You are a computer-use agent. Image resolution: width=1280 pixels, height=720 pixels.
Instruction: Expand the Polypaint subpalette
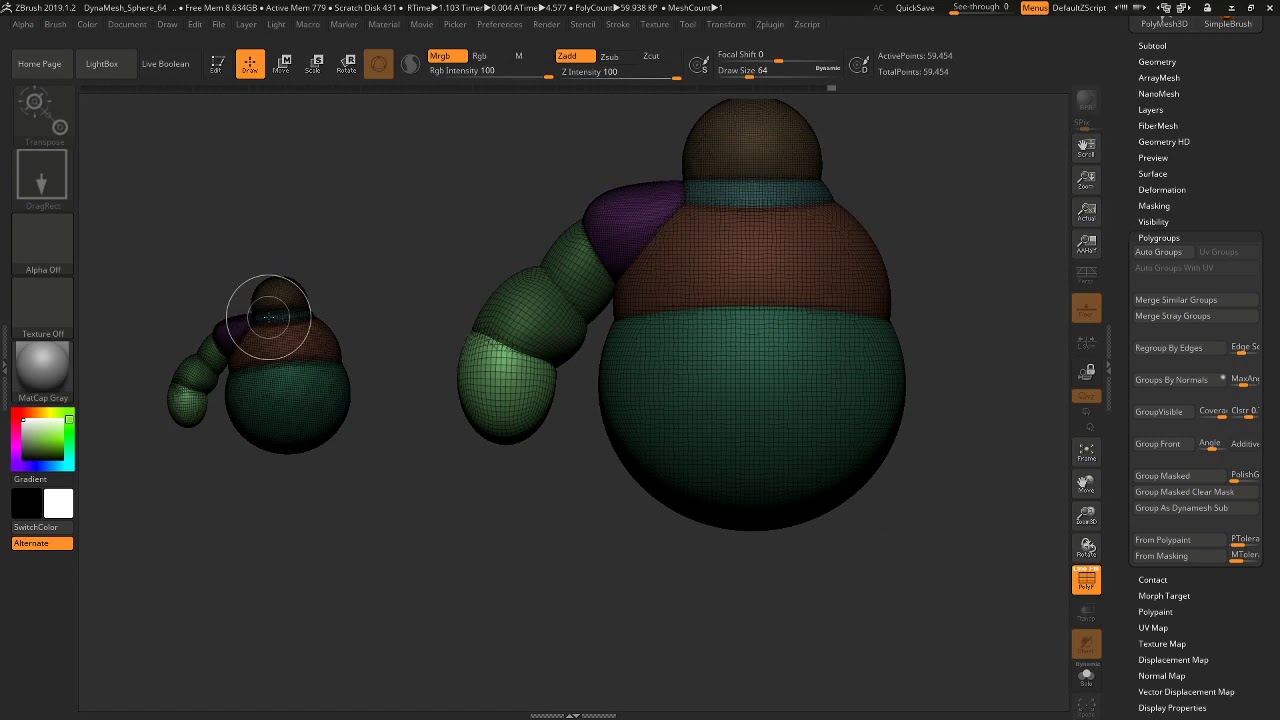tap(1155, 612)
